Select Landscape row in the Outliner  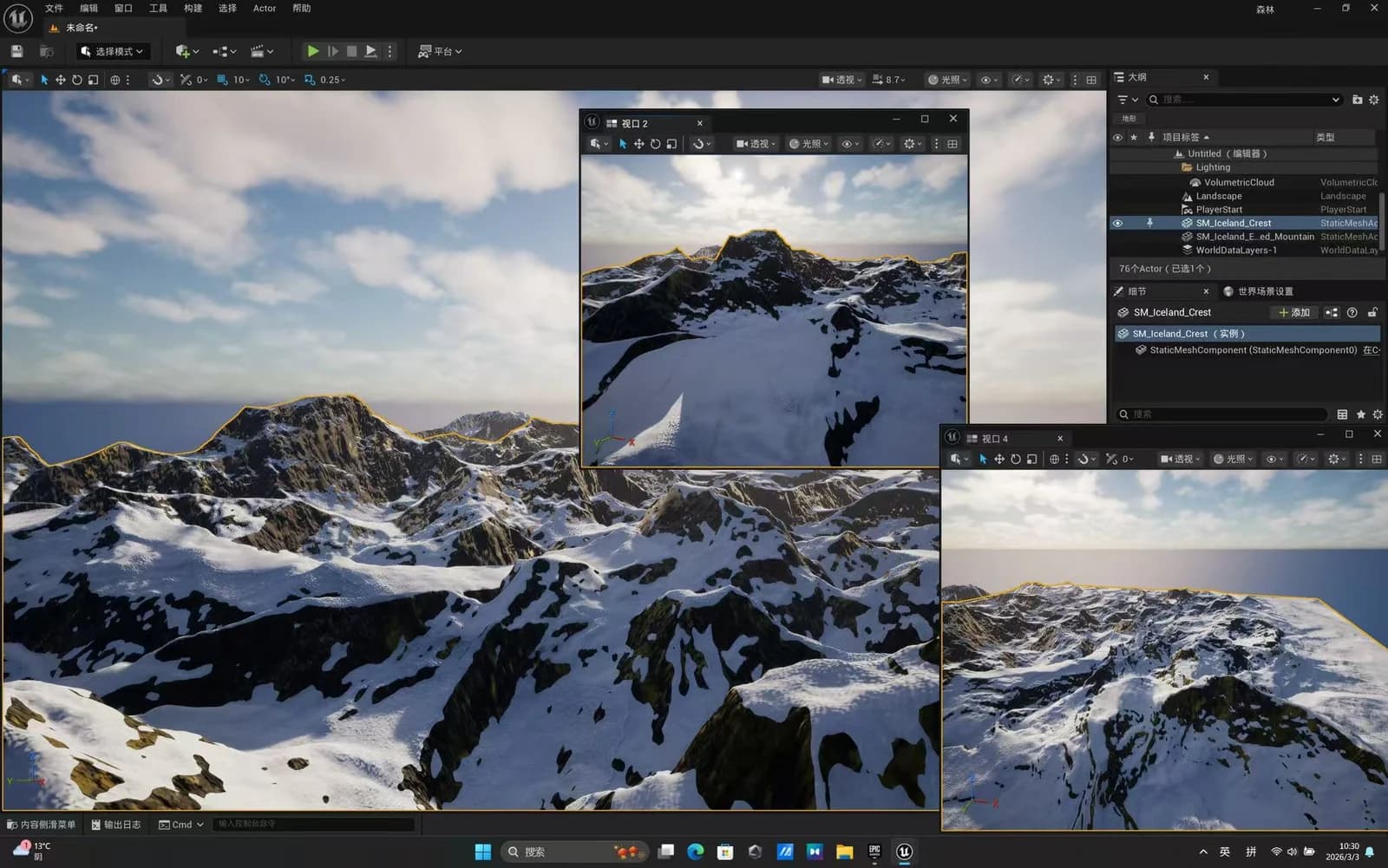pos(1243,196)
